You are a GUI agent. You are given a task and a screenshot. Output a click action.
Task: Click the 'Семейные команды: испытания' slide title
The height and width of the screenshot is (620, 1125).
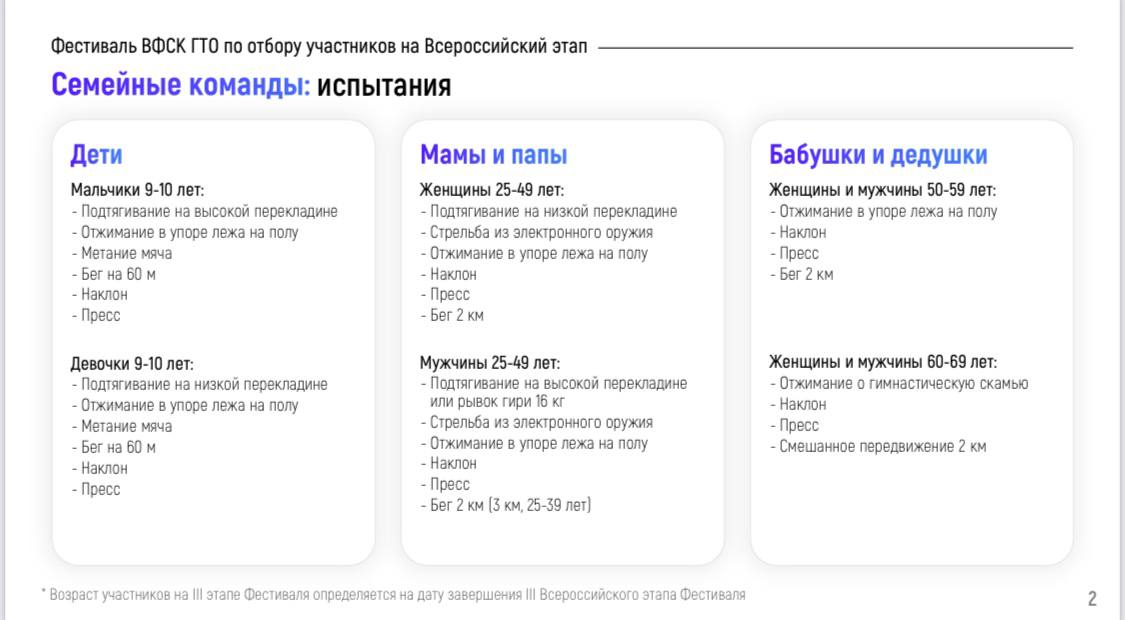(x=251, y=86)
